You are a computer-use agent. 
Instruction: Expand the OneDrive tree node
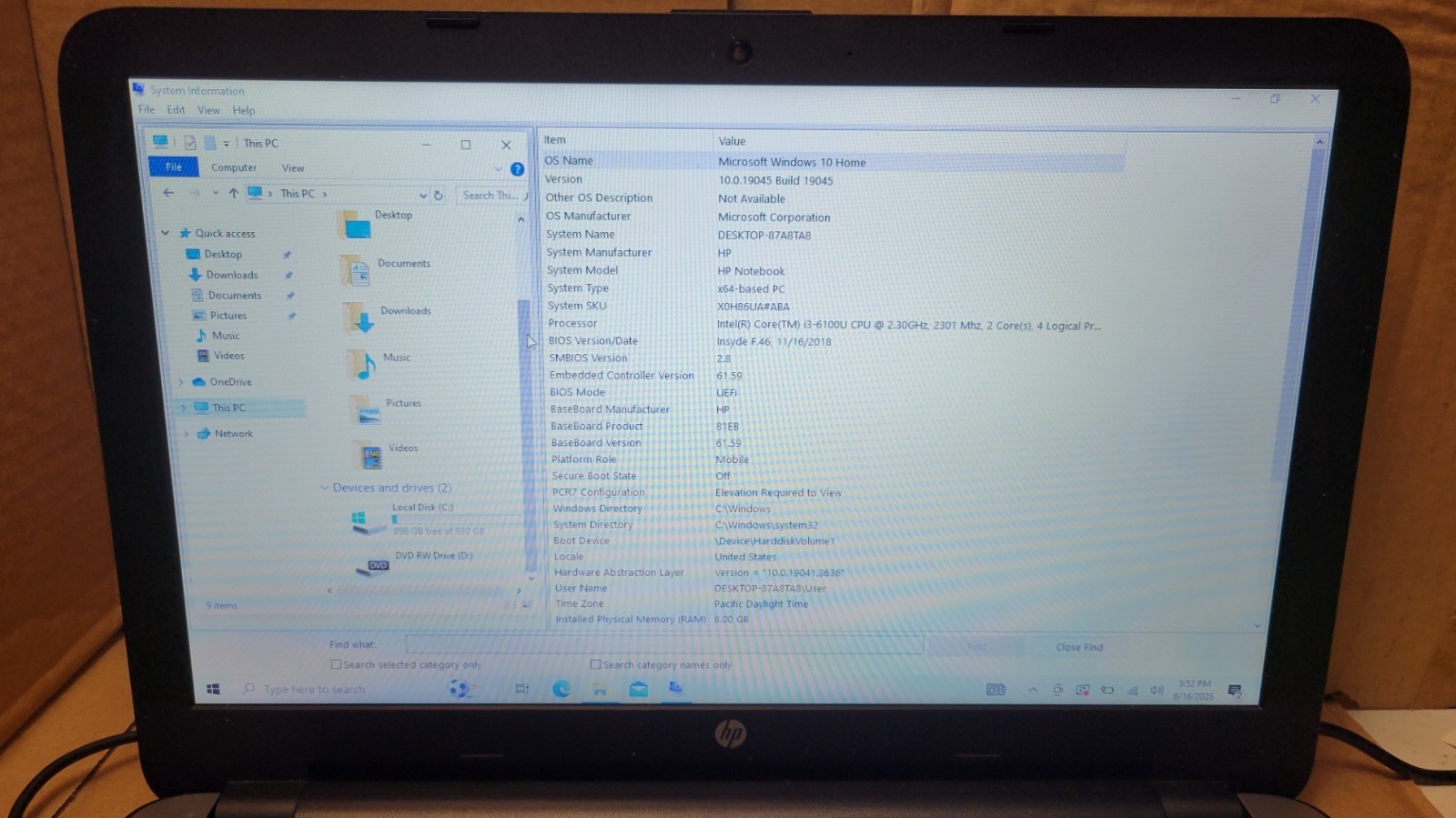tap(181, 382)
